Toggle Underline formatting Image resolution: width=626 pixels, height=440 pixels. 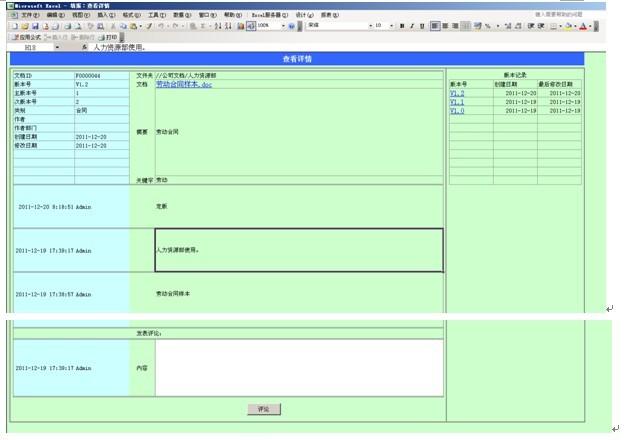pyautogui.click(x=422, y=26)
